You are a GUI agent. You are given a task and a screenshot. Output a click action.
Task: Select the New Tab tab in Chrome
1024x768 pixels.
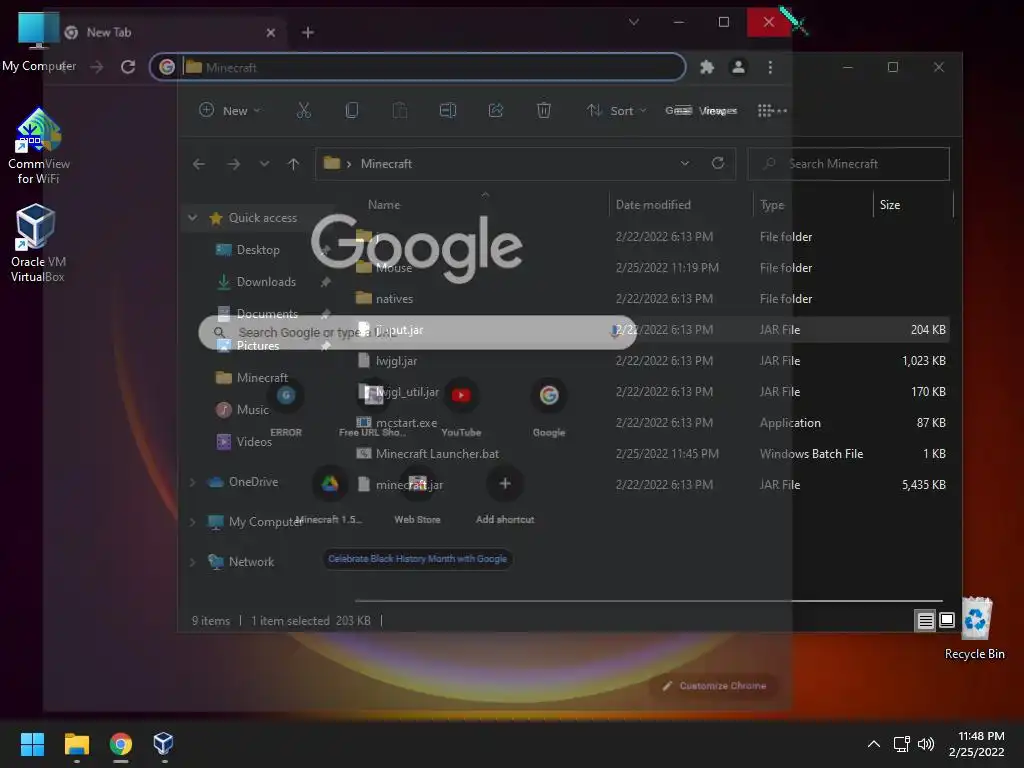coord(163,32)
